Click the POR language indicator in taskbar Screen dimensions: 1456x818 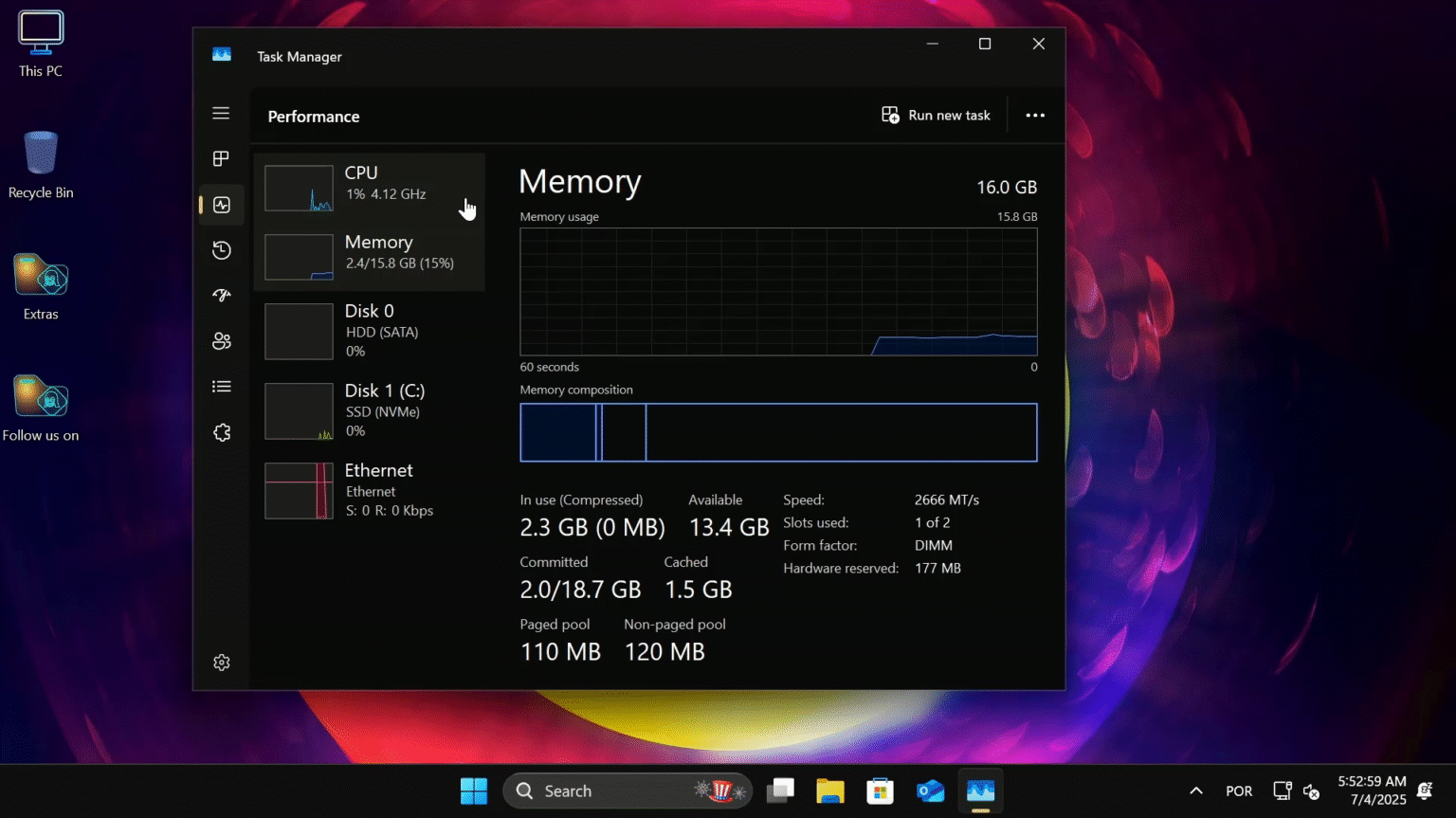1239,791
